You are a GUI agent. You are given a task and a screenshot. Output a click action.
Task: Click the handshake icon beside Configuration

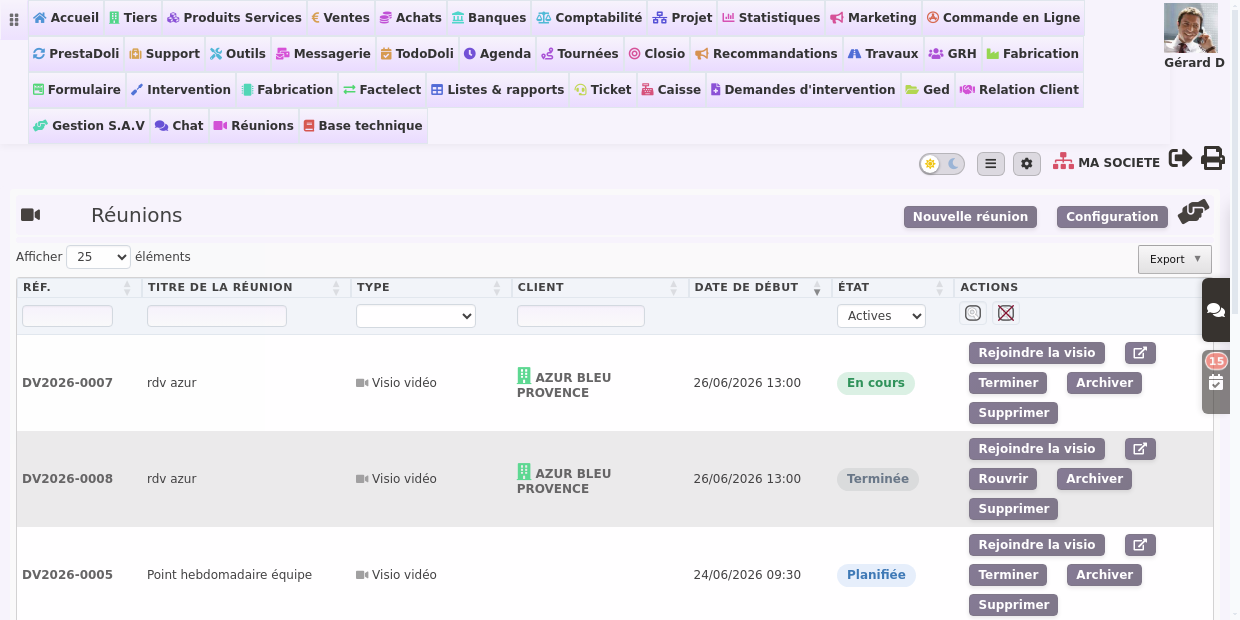point(1194,212)
